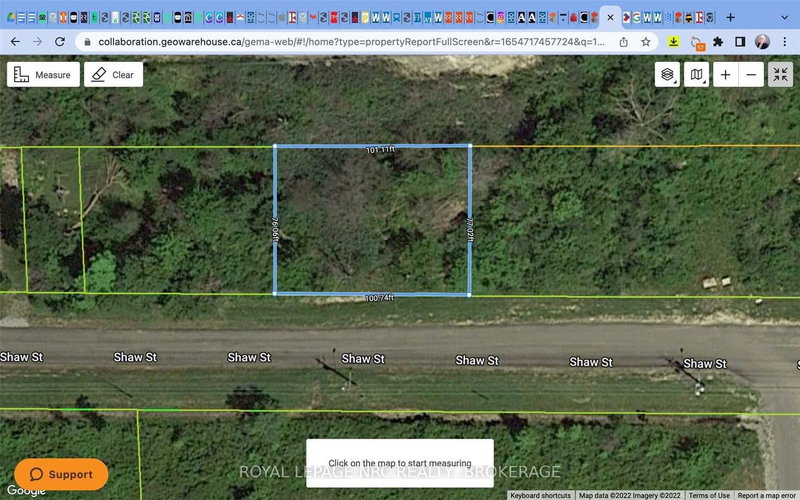The width and height of the screenshot is (800, 500).
Task: Clear the measurement with the Clear button
Action: [113, 75]
